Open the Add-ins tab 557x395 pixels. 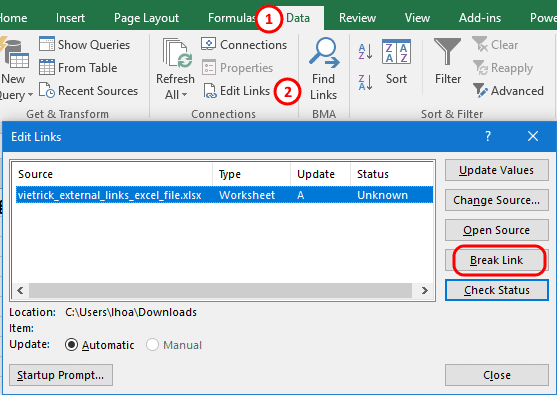click(480, 18)
